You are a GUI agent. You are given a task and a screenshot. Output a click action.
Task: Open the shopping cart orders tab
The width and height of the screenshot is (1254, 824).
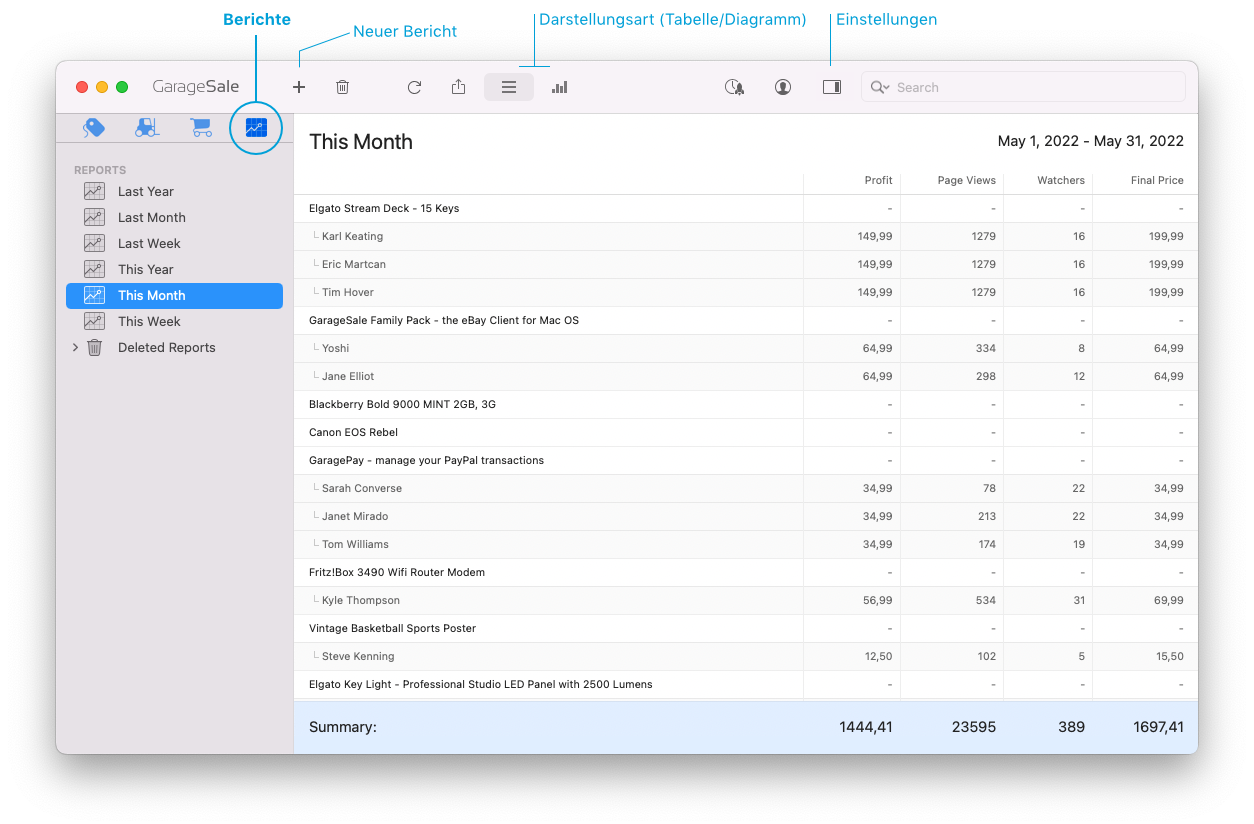pyautogui.click(x=201, y=128)
